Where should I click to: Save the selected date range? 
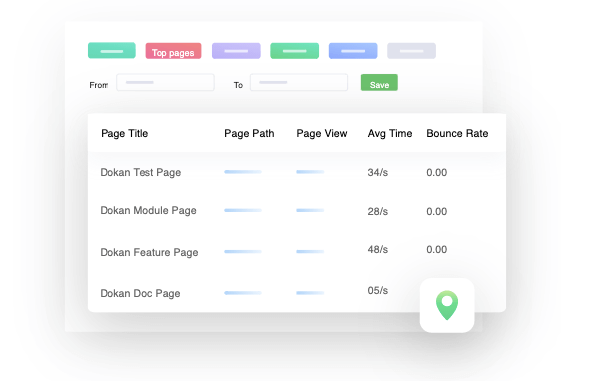tap(379, 82)
